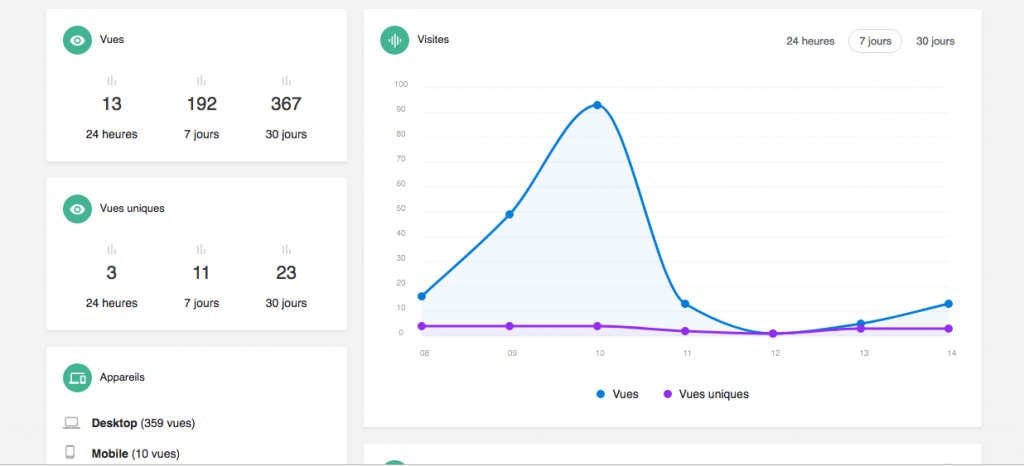Click the phone icon next to Mobile

pos(71,452)
